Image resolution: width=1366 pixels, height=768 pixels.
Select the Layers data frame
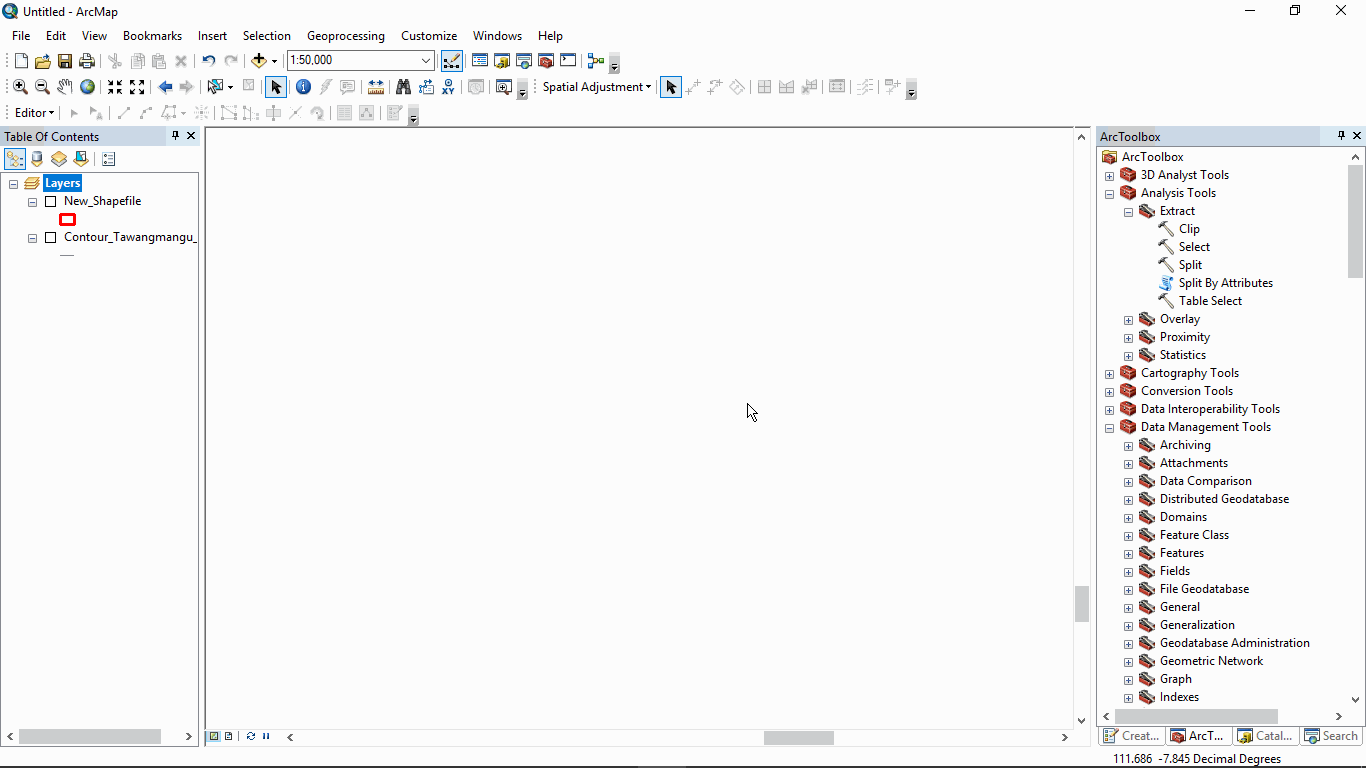tap(62, 183)
